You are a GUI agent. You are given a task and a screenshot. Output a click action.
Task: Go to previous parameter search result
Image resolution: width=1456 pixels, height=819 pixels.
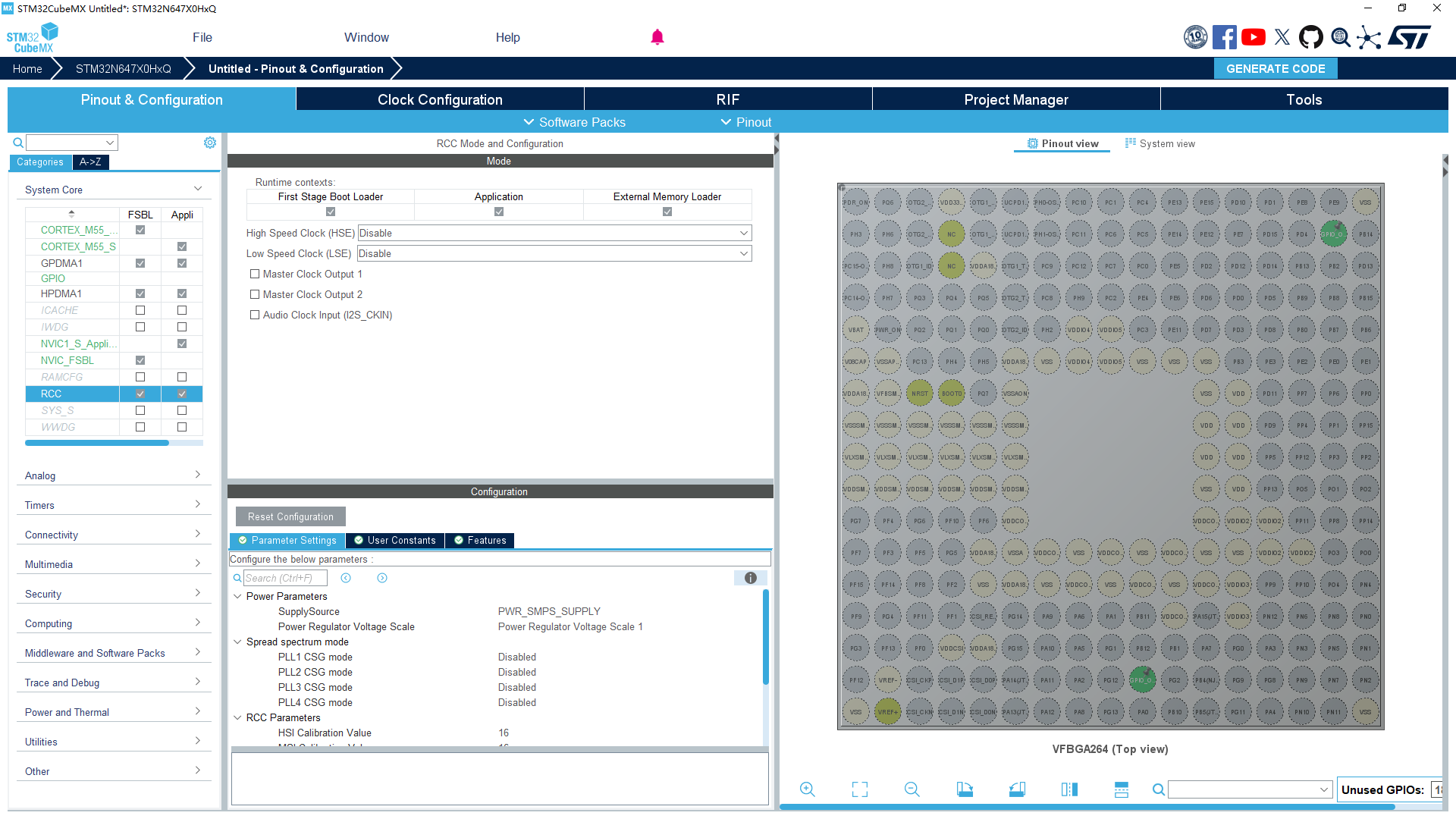click(346, 578)
